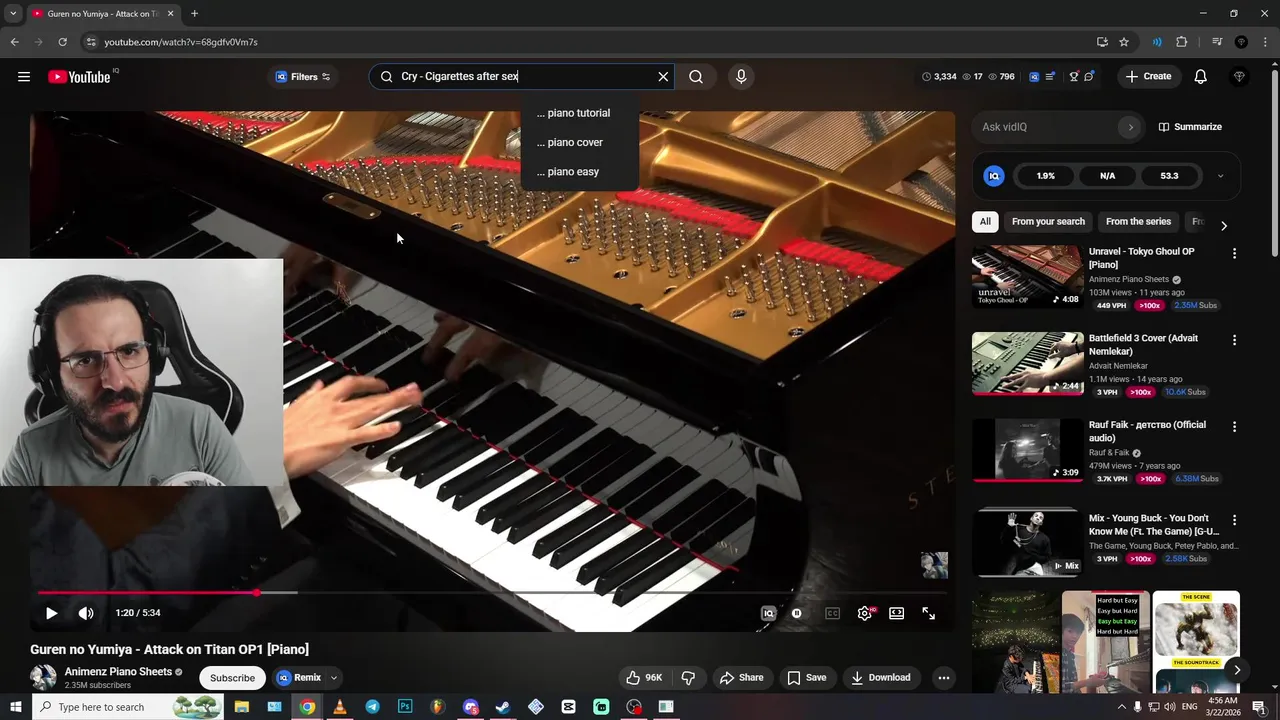Open options for the Battlefield 3 Cover video

(1234, 341)
